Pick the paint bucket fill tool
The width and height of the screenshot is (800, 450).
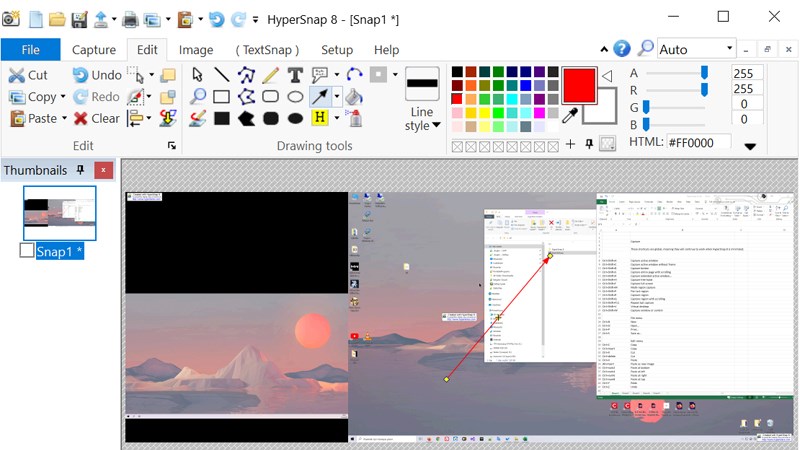coord(354,96)
